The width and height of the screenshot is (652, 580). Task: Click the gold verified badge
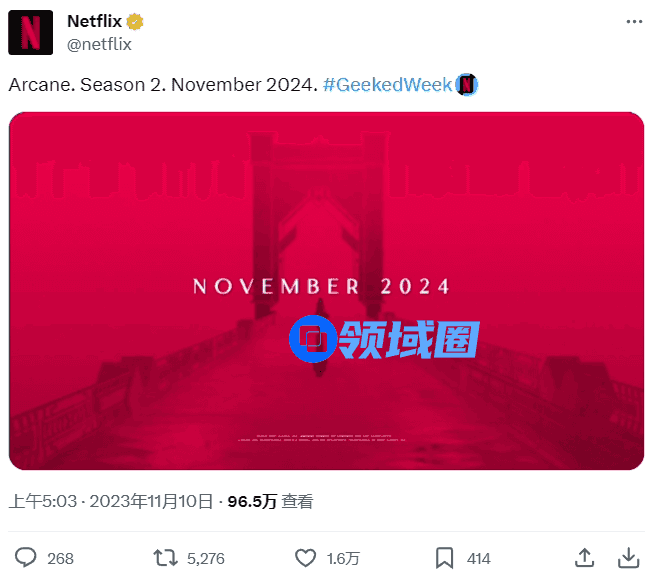tap(135, 22)
